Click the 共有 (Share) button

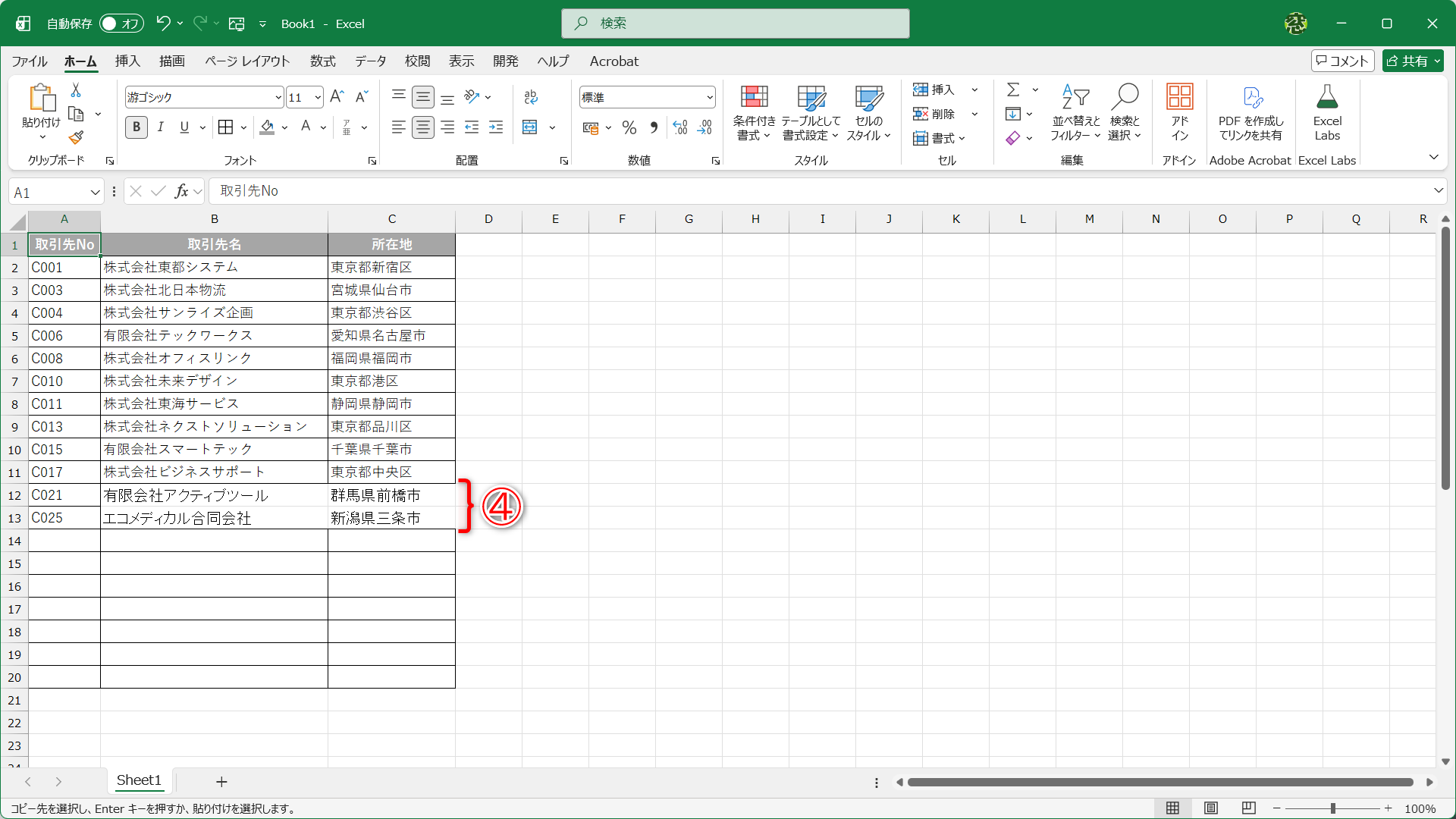pos(1412,61)
